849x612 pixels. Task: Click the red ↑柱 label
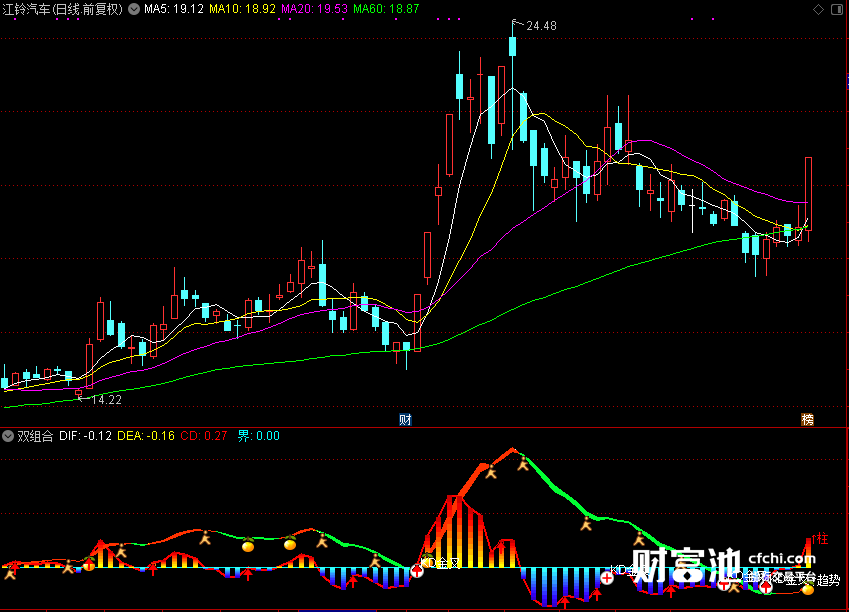click(x=820, y=538)
